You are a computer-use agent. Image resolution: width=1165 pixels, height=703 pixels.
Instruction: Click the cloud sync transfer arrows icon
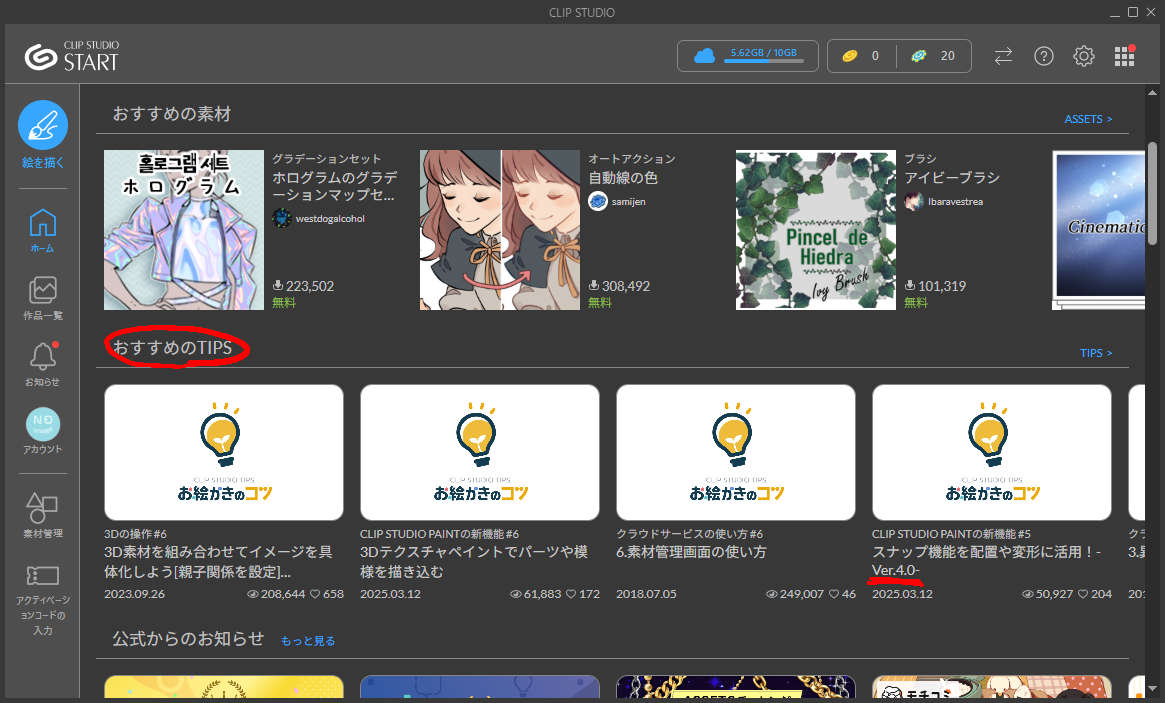click(1003, 56)
